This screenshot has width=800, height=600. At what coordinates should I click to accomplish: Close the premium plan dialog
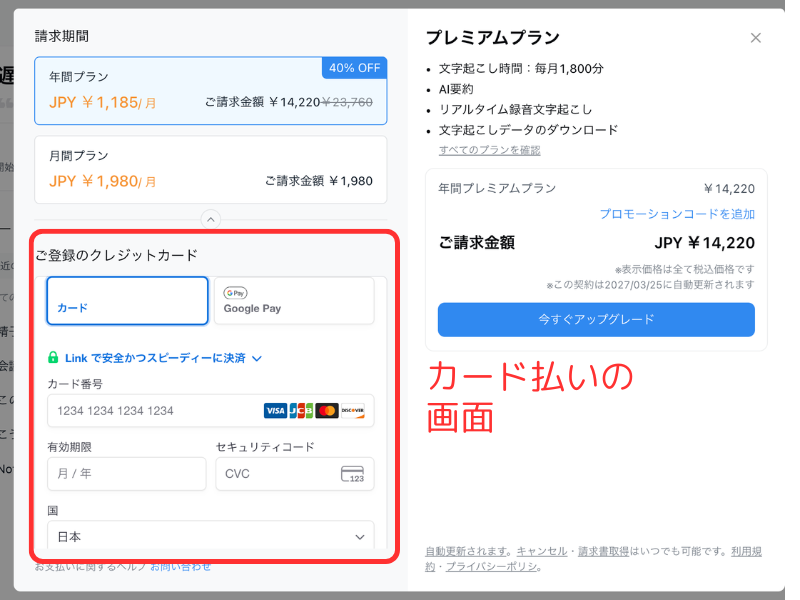pyautogui.click(x=755, y=38)
